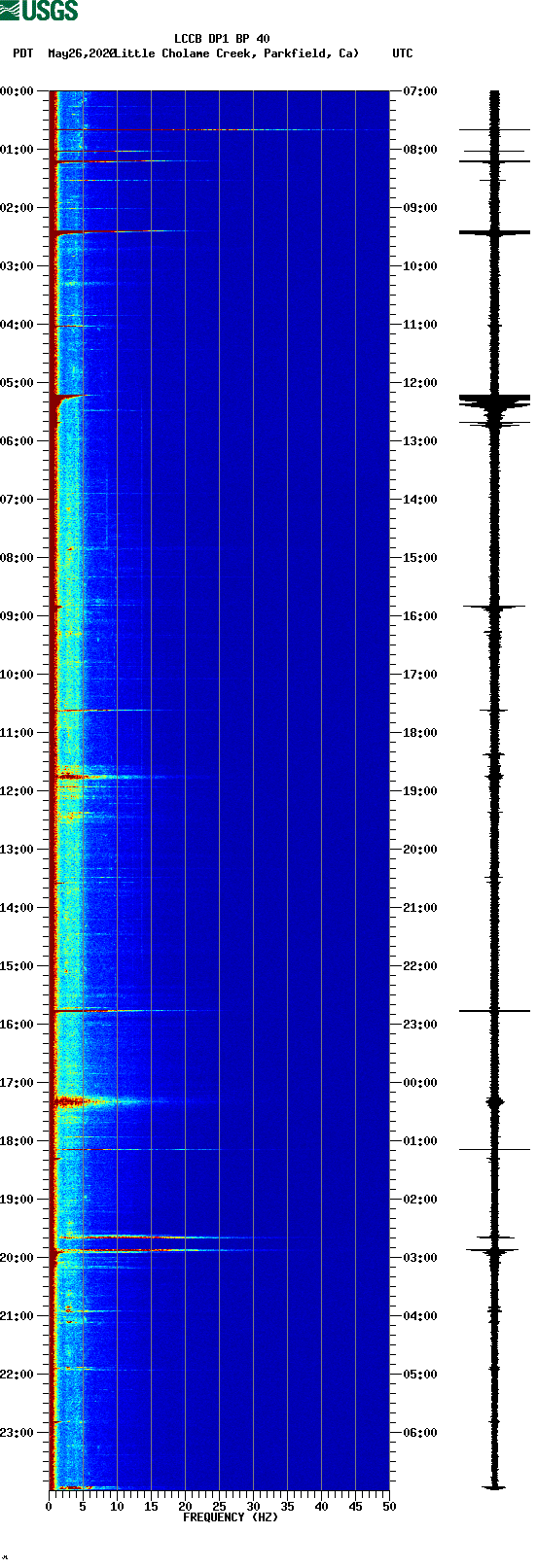Screen dimensions: 537x1568
Task: Click the USGS logo
Action: click(39, 11)
